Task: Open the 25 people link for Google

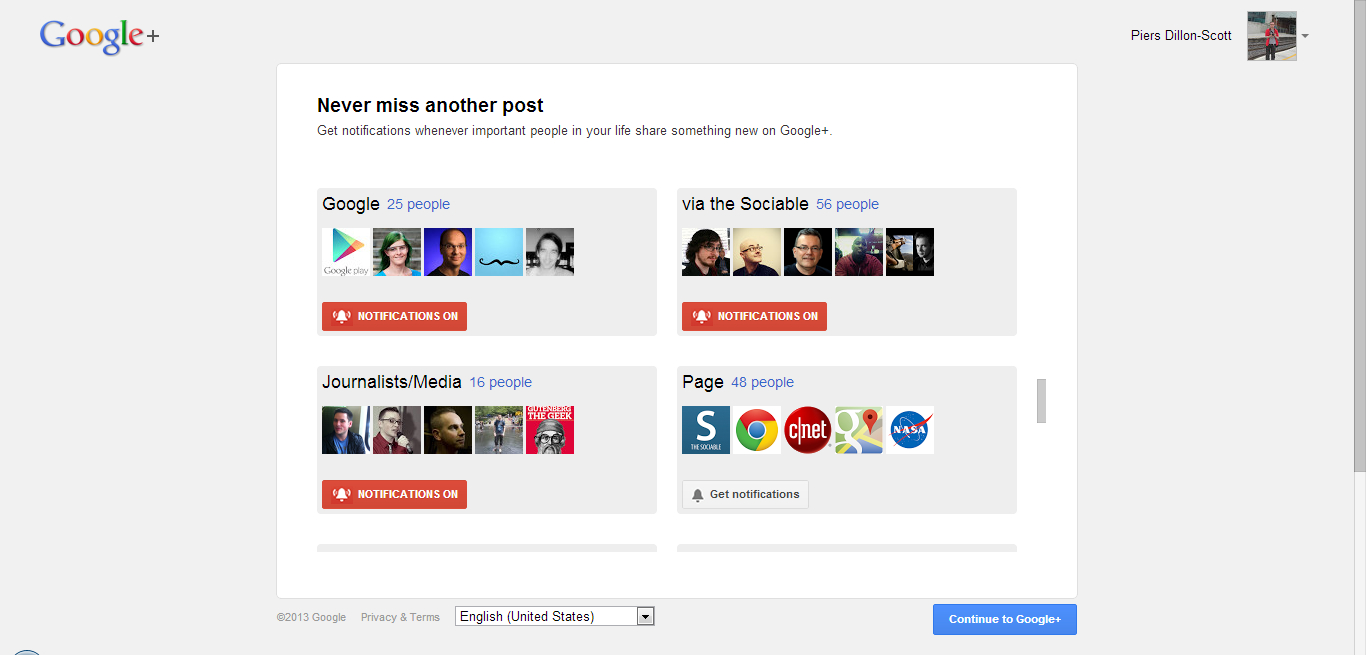Action: pyautogui.click(x=418, y=204)
